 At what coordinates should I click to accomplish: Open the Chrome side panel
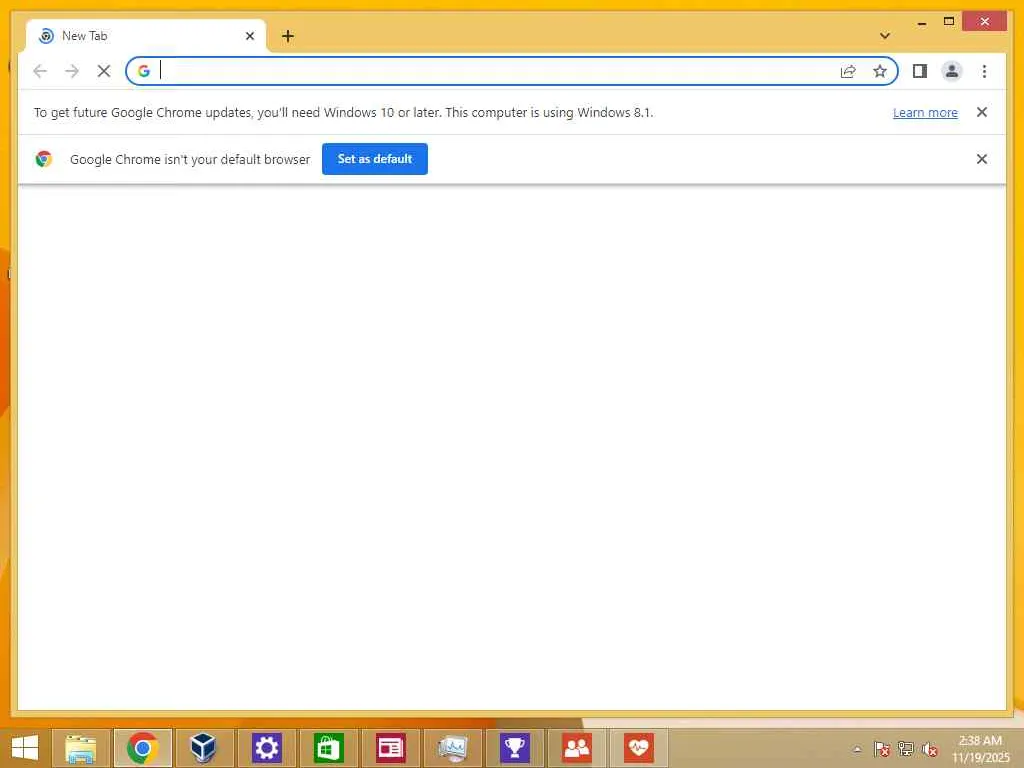coord(920,71)
